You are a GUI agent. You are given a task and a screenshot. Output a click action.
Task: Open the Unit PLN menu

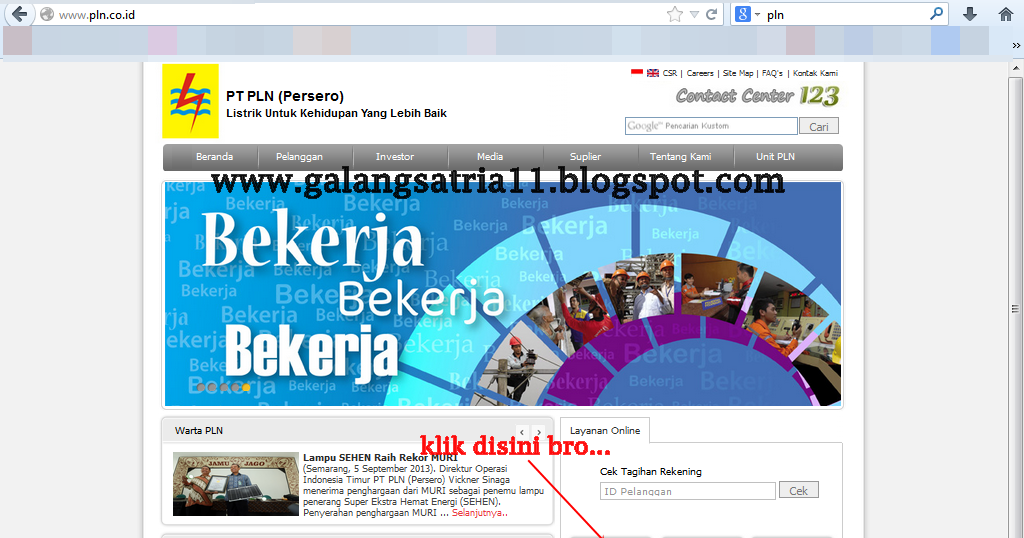[x=775, y=157]
